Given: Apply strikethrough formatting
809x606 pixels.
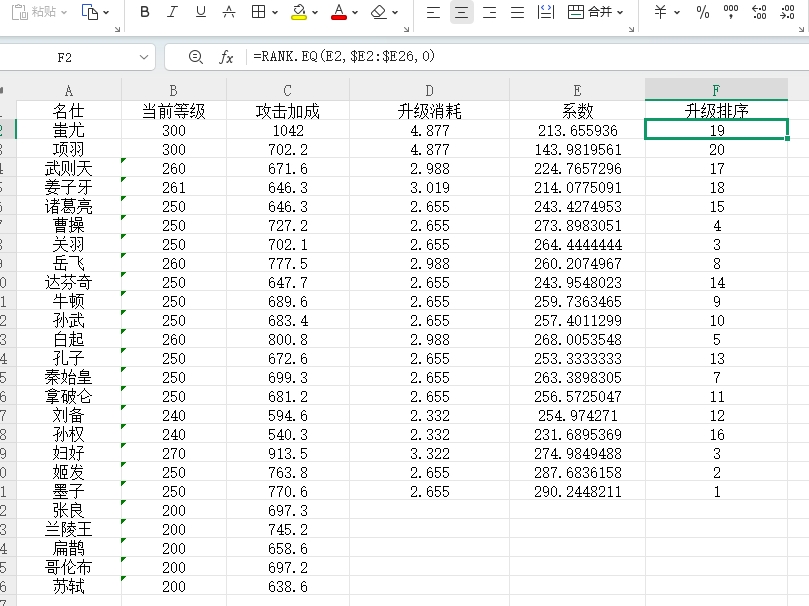Looking at the screenshot, I should click(229, 11).
